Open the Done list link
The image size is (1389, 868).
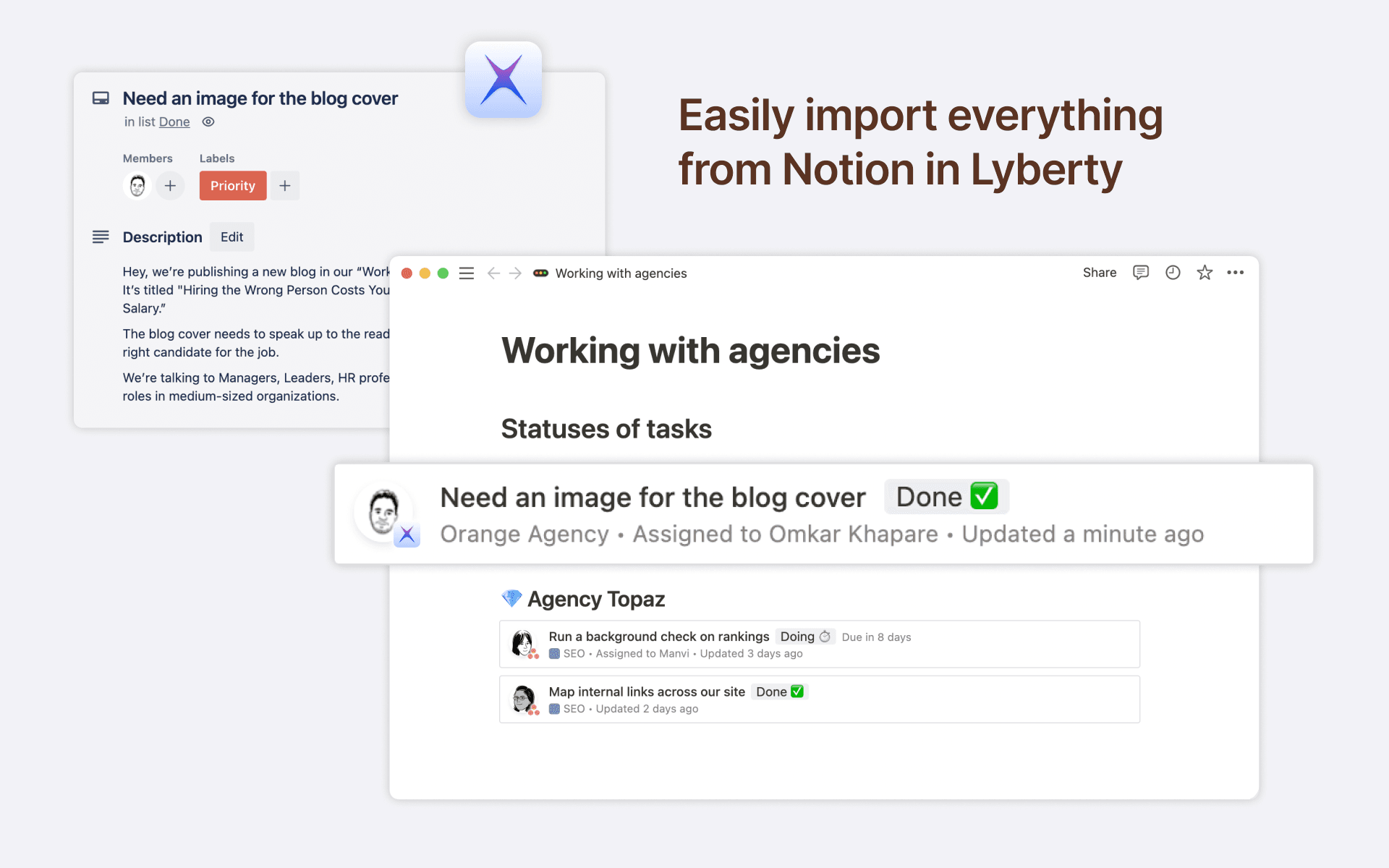point(174,122)
